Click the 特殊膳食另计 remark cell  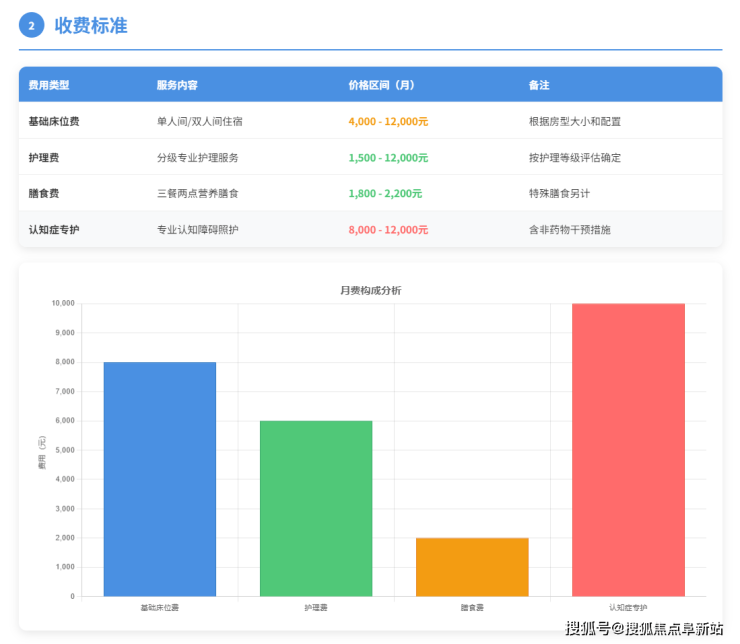pos(561,193)
